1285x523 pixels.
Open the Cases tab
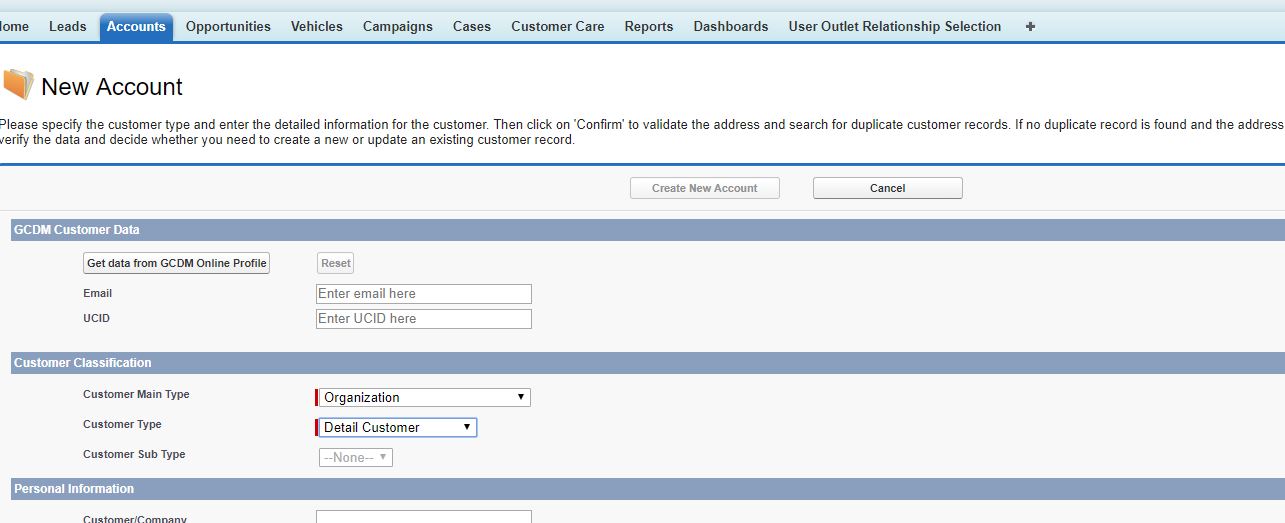pyautogui.click(x=471, y=27)
